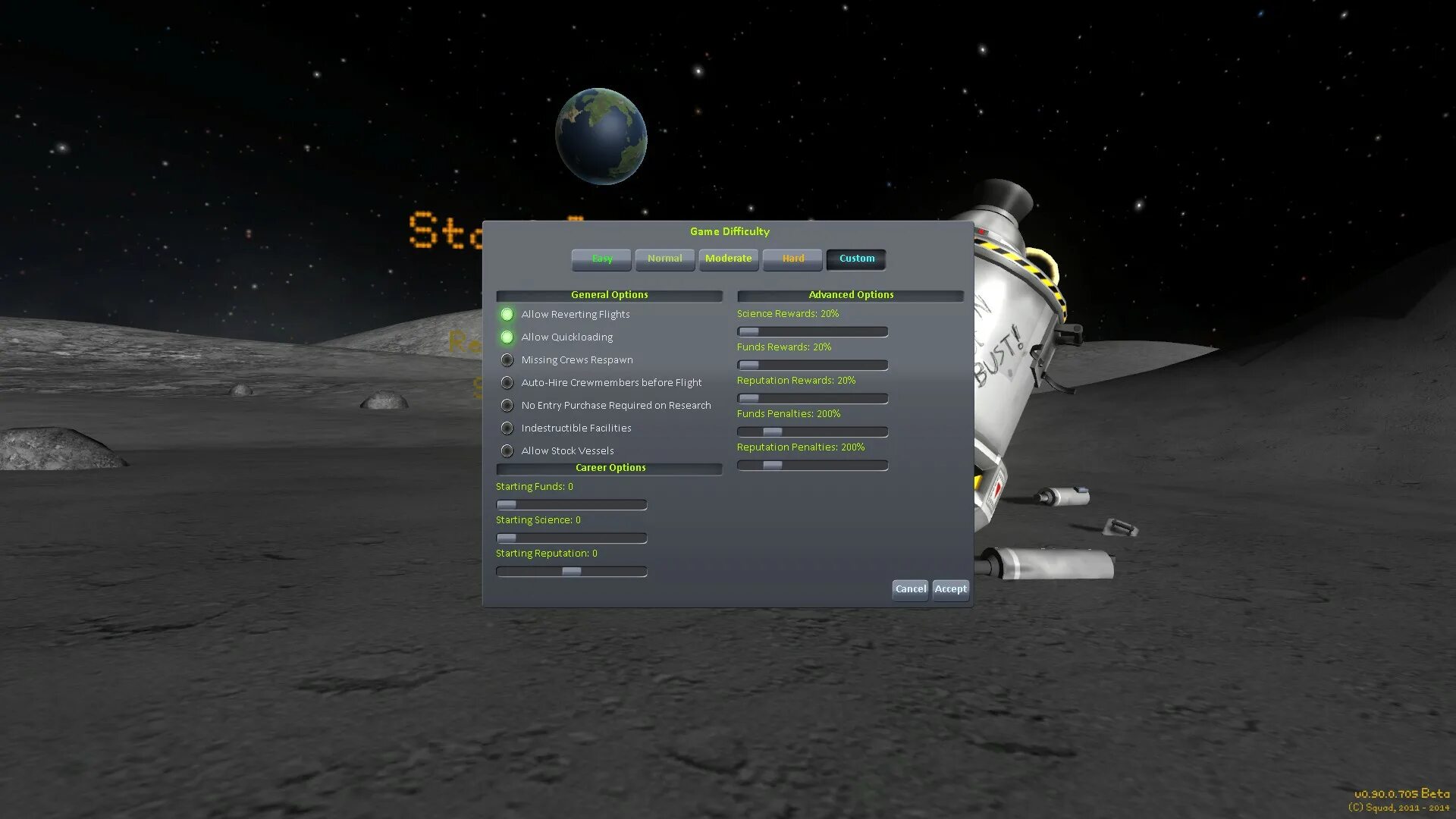Choose the Moderate difficulty preset
The width and height of the screenshot is (1456, 819).
click(728, 259)
